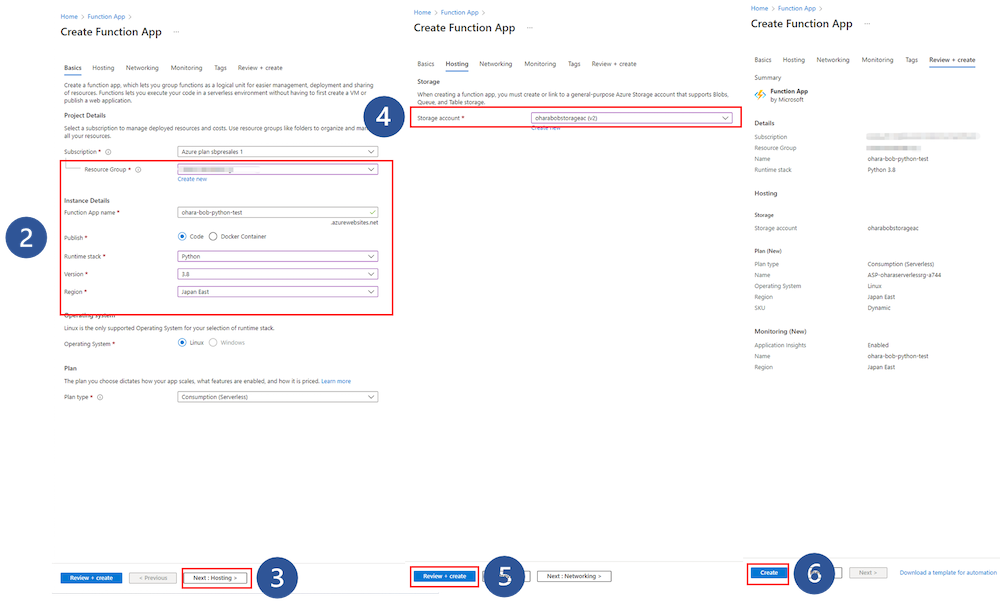Screen dimensions: 1000x604
Task: Click the Next : Networking > button
Action: (x=574, y=576)
